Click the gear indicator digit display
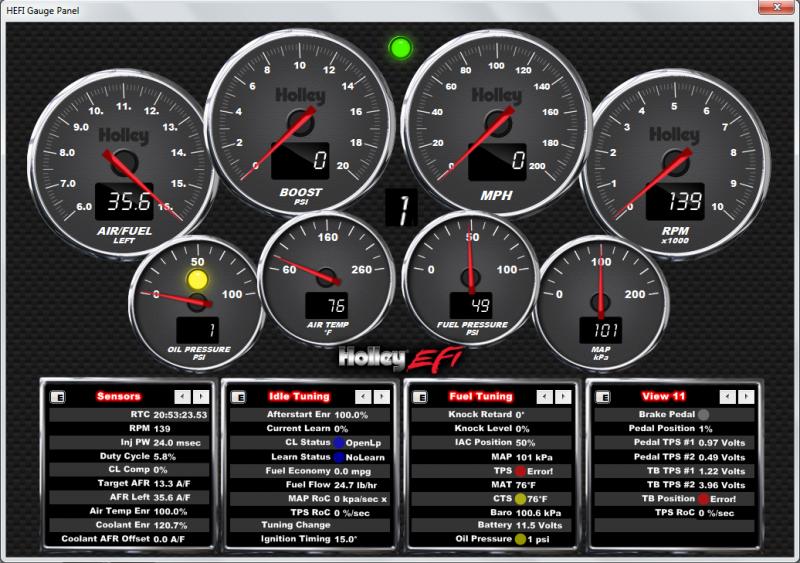 (402, 208)
